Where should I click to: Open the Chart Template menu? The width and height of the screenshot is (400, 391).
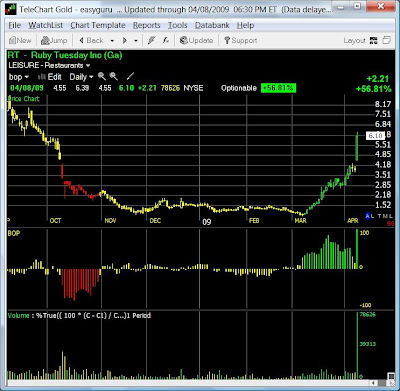pyautogui.click(x=98, y=25)
